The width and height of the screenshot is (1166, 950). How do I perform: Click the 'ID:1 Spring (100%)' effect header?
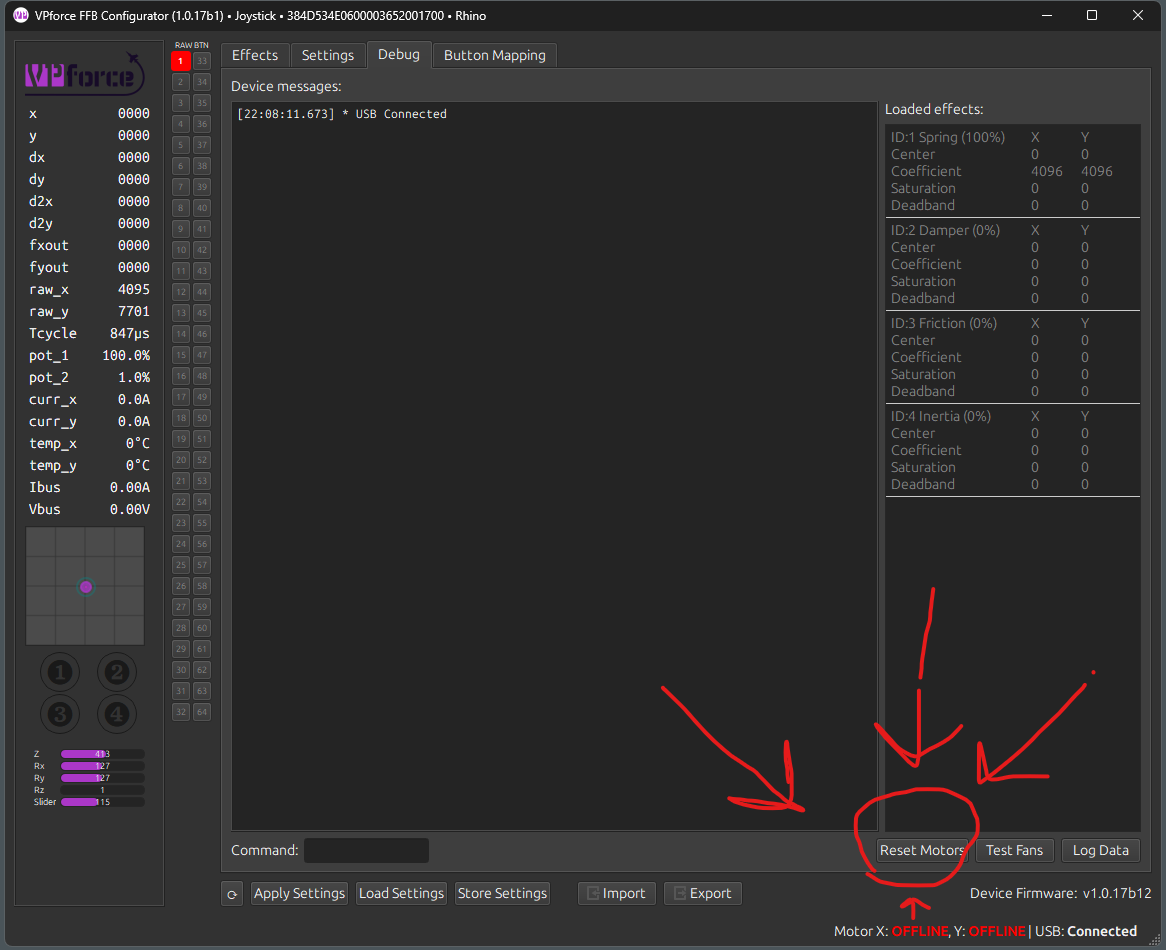click(x=948, y=137)
